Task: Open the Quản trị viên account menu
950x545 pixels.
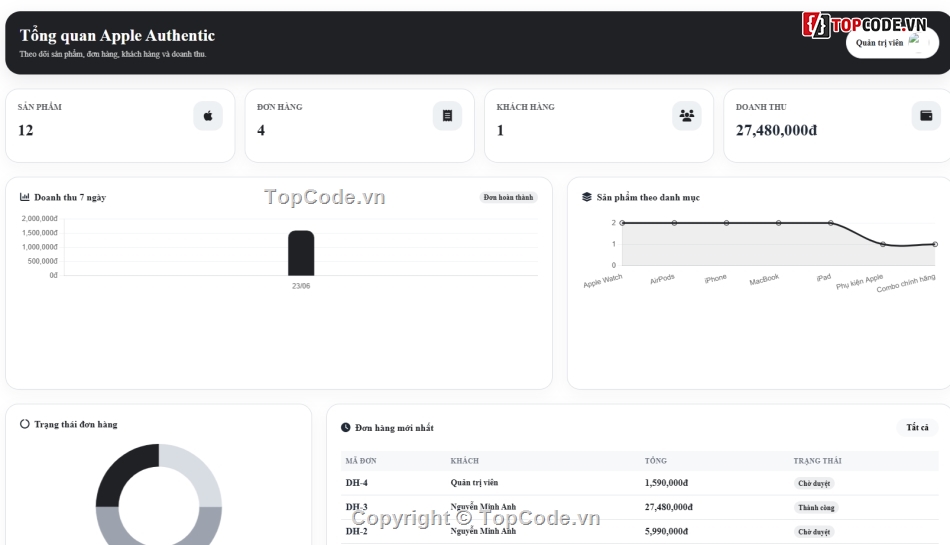Action: 892,42
